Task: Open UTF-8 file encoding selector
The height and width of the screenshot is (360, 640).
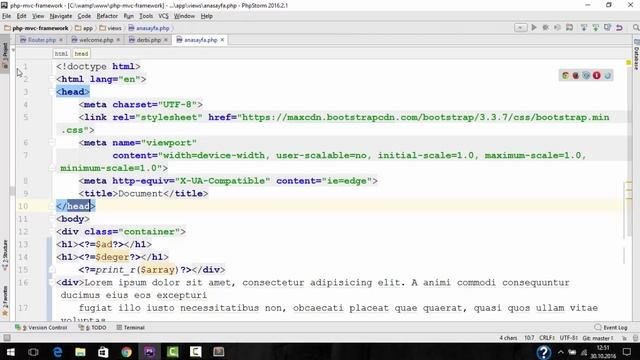Action: (569, 338)
